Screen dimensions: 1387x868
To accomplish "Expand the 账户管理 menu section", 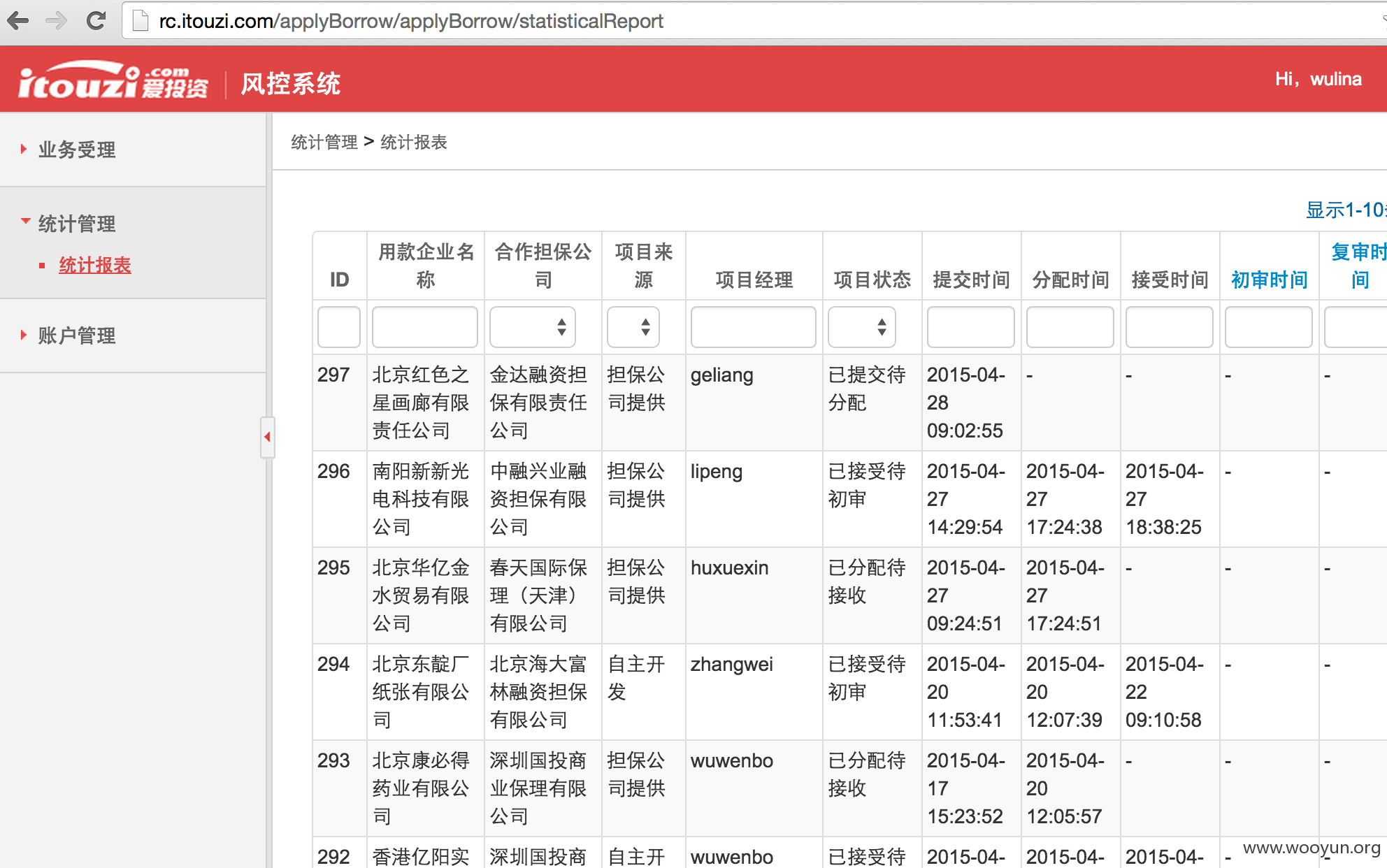I will tap(76, 335).
